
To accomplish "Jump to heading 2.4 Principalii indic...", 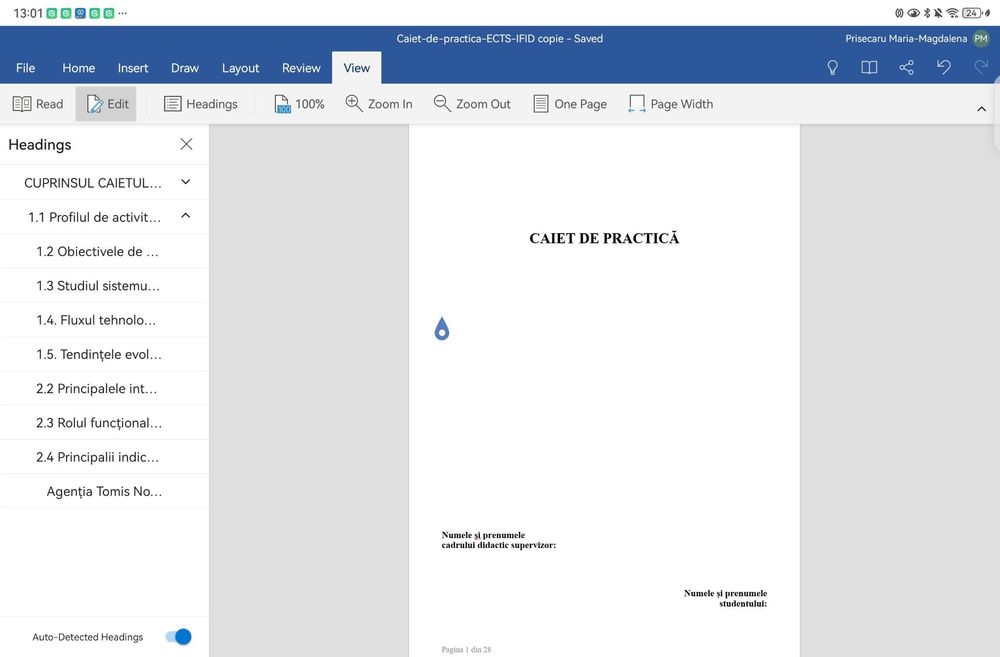I will coord(97,457).
